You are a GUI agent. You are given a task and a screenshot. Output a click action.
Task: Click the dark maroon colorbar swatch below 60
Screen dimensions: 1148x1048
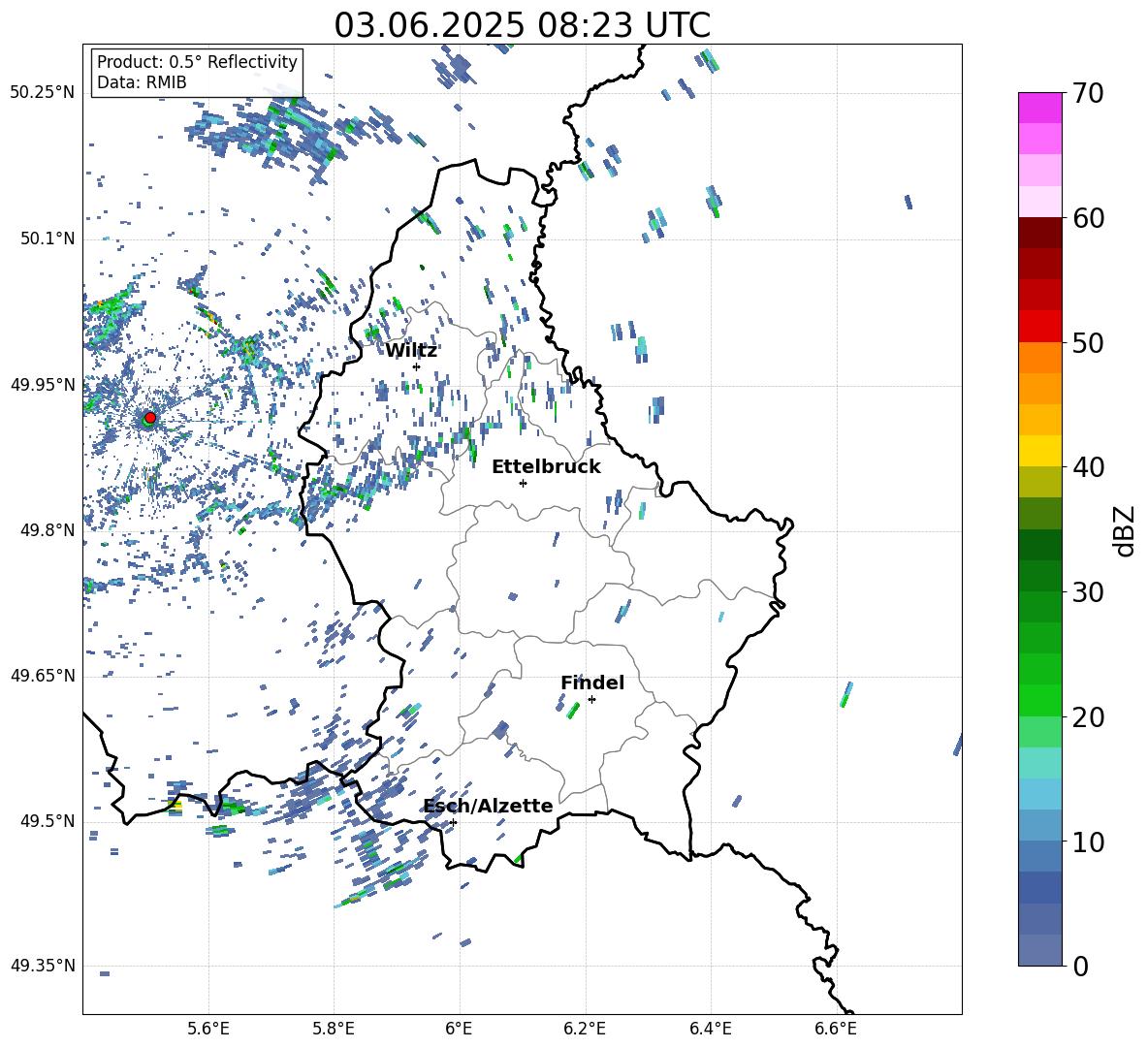click(x=1040, y=233)
